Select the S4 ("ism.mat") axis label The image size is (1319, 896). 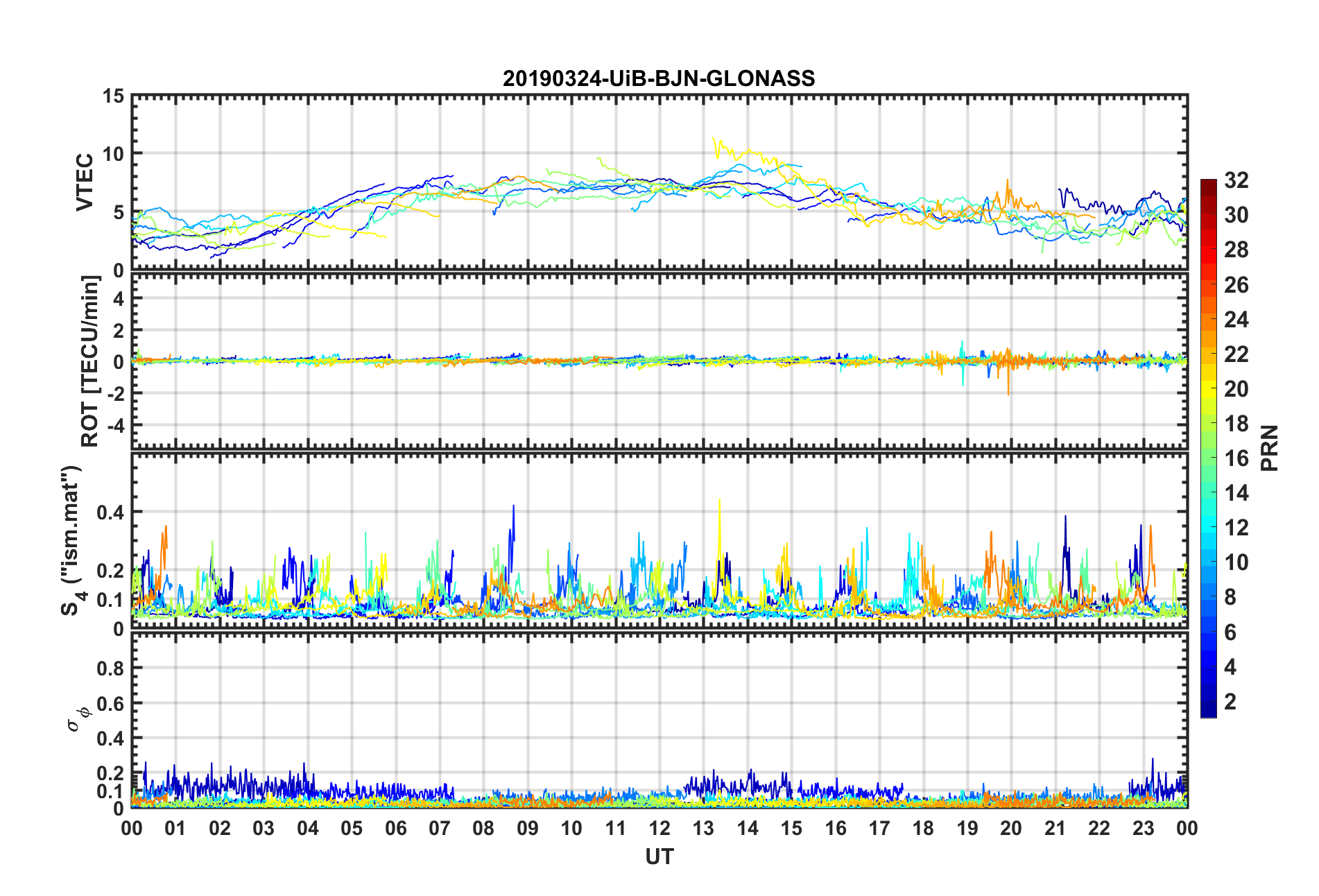[x=71, y=541]
